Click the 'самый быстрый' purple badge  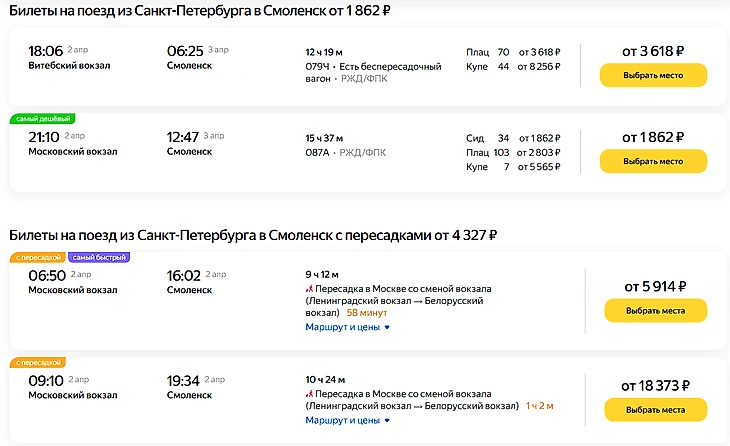[99, 257]
